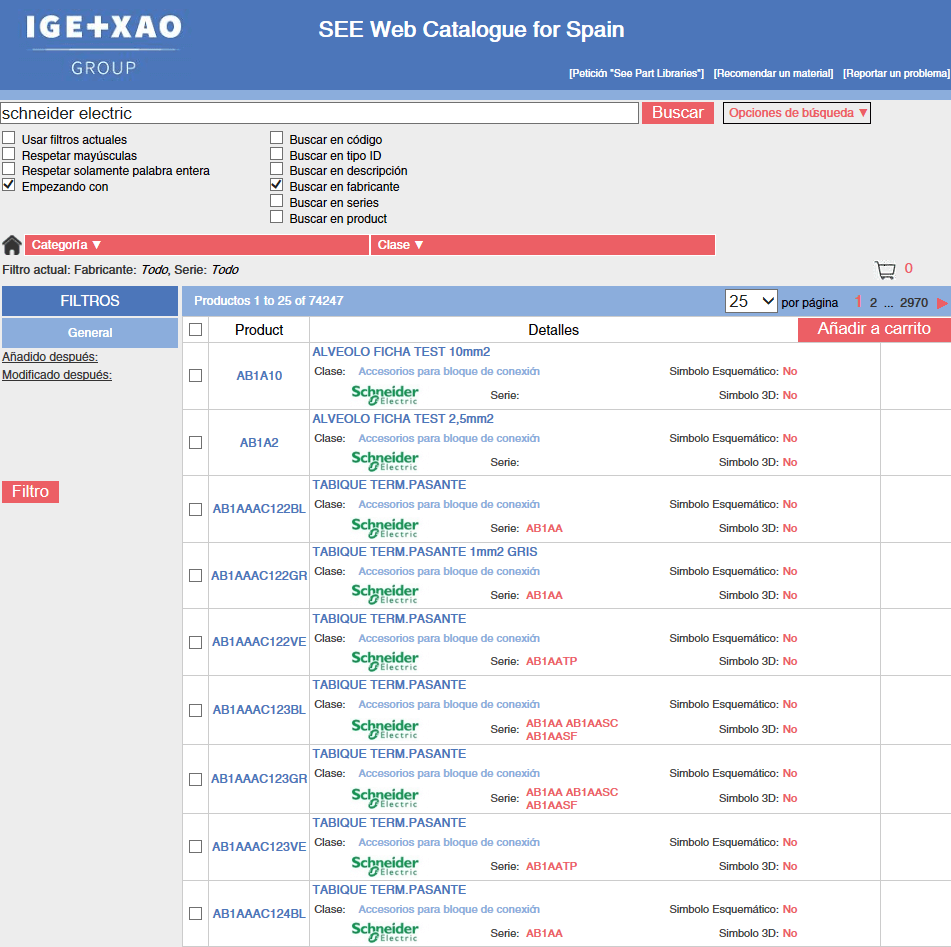Jump to last page 2970
The width and height of the screenshot is (951, 947).
click(x=914, y=303)
